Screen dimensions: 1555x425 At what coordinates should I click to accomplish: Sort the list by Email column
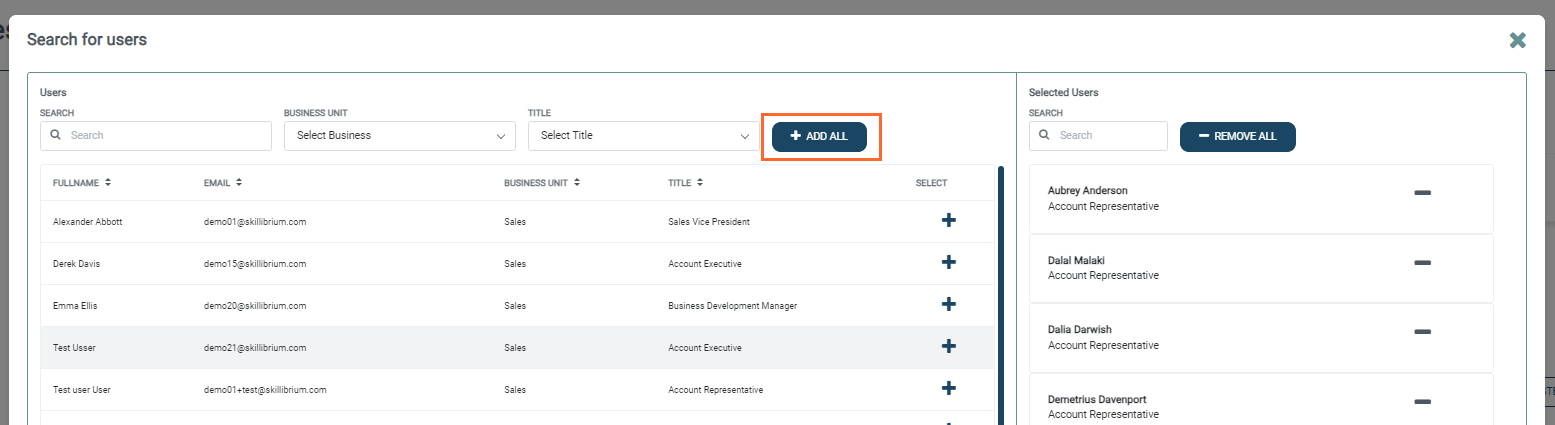click(x=223, y=183)
